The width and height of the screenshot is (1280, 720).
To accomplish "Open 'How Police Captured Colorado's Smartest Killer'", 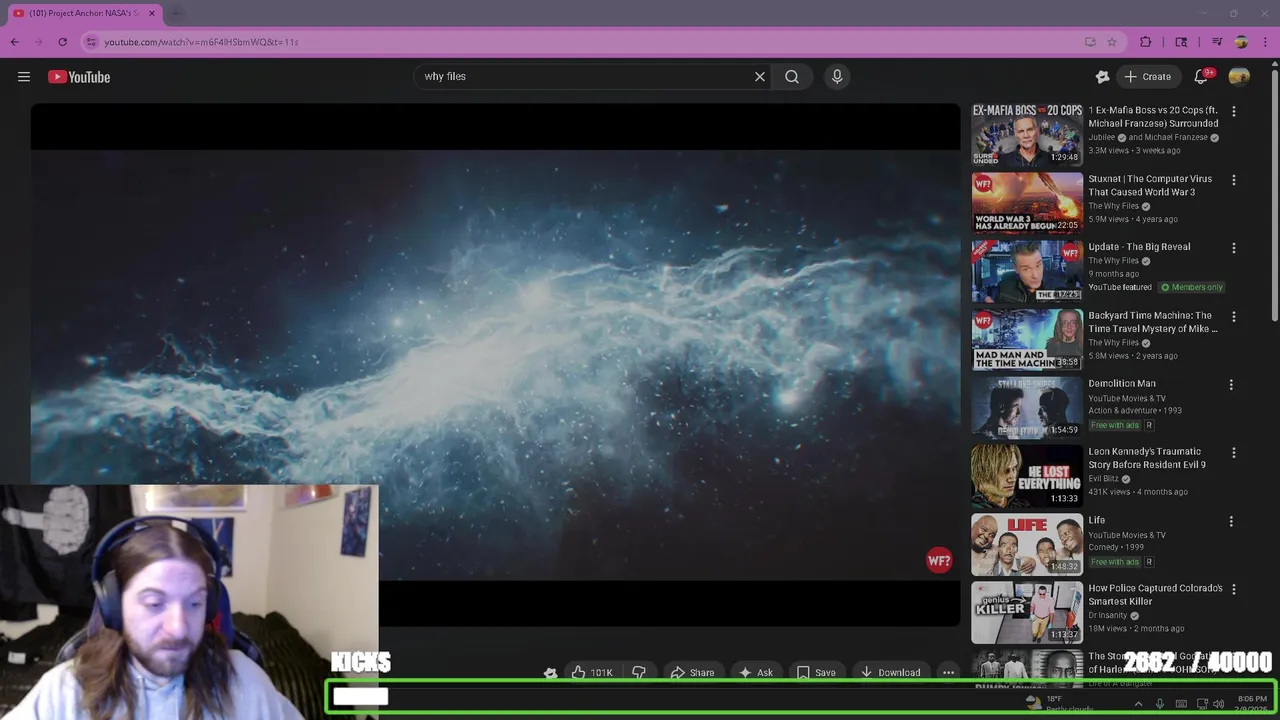I will (1155, 594).
